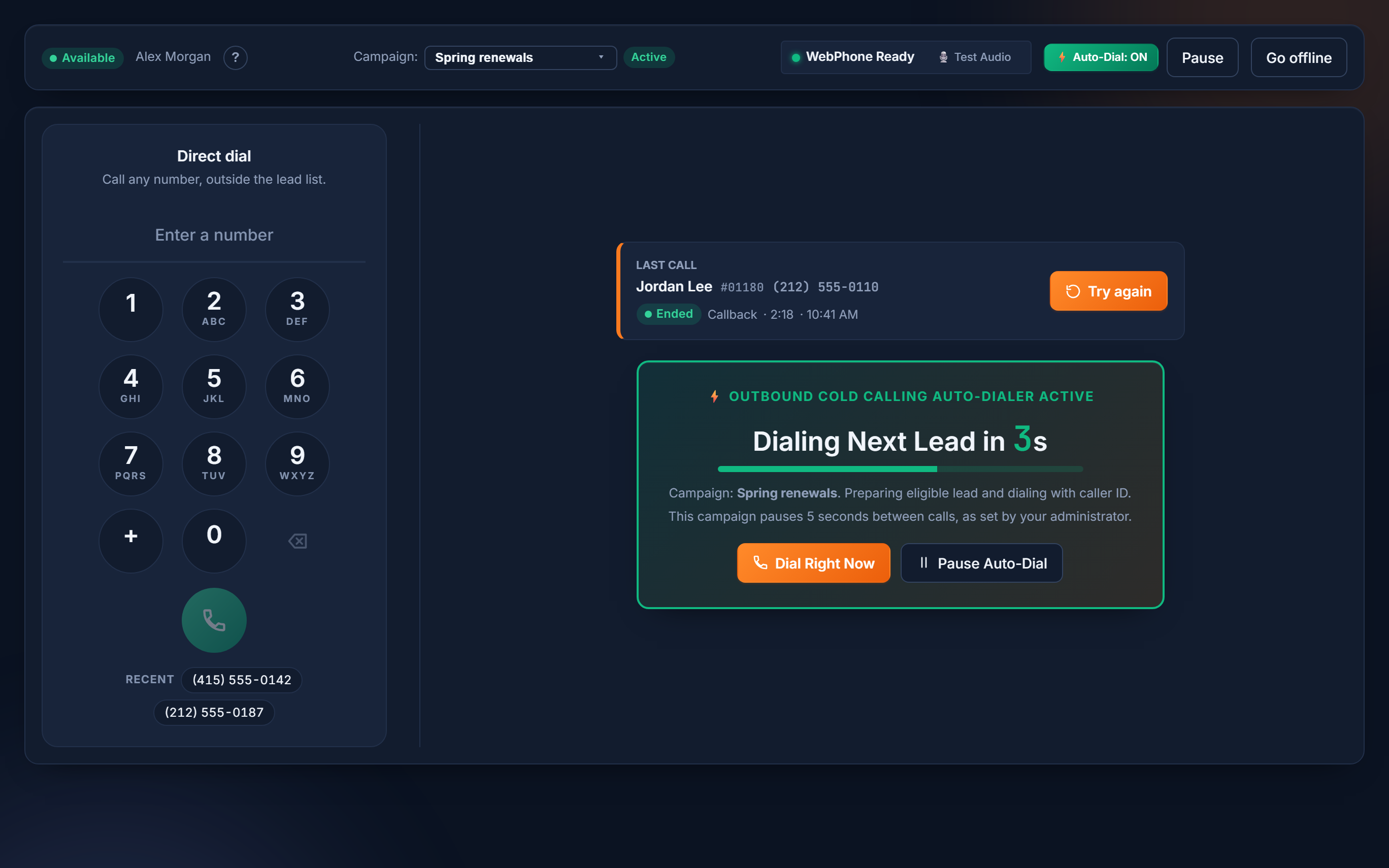The height and width of the screenshot is (868, 1389).
Task: Tap keypad digit 2 ABC
Action: (214, 310)
